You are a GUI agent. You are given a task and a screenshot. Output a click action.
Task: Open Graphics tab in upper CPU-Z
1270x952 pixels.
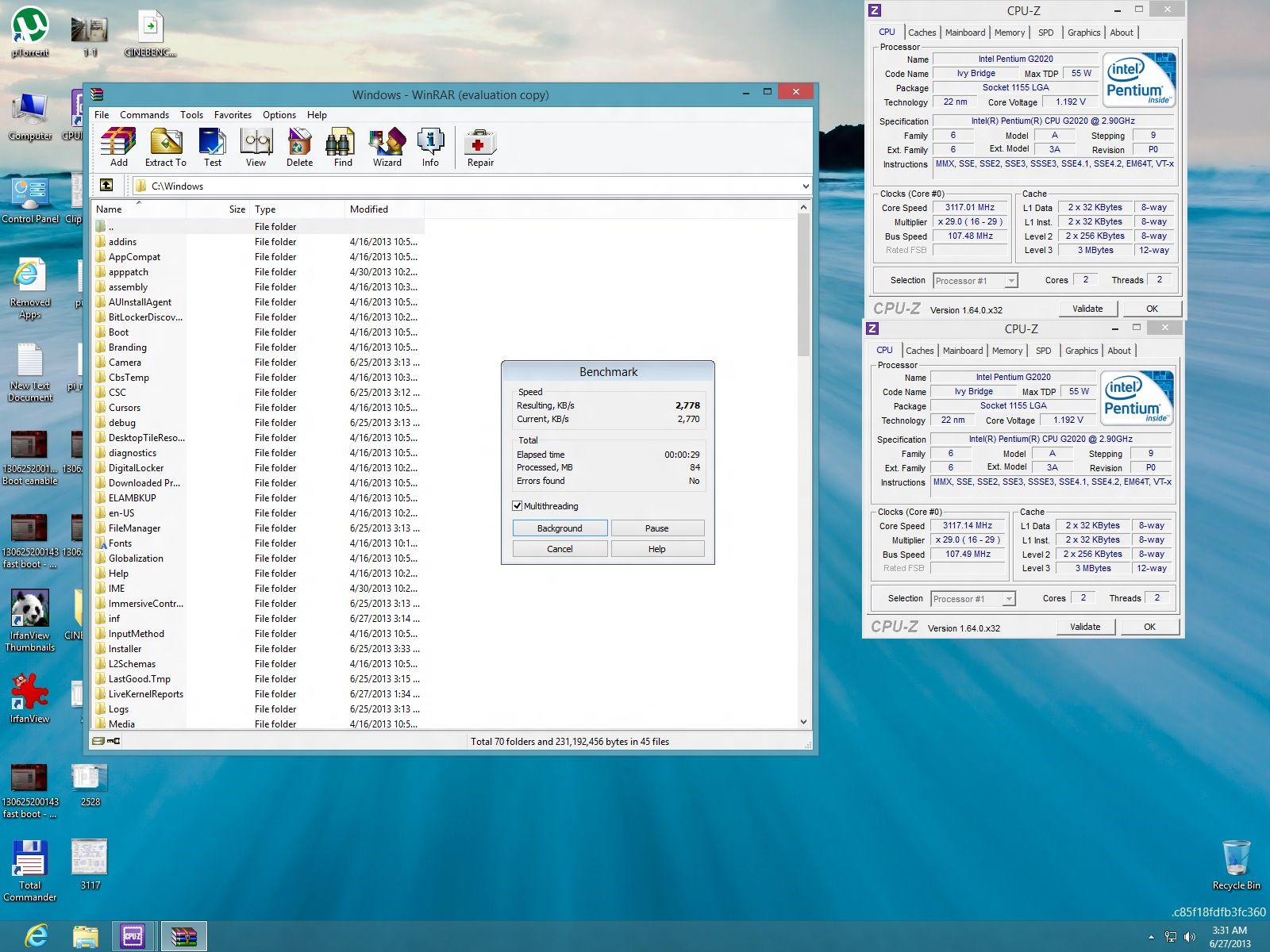coord(1083,33)
